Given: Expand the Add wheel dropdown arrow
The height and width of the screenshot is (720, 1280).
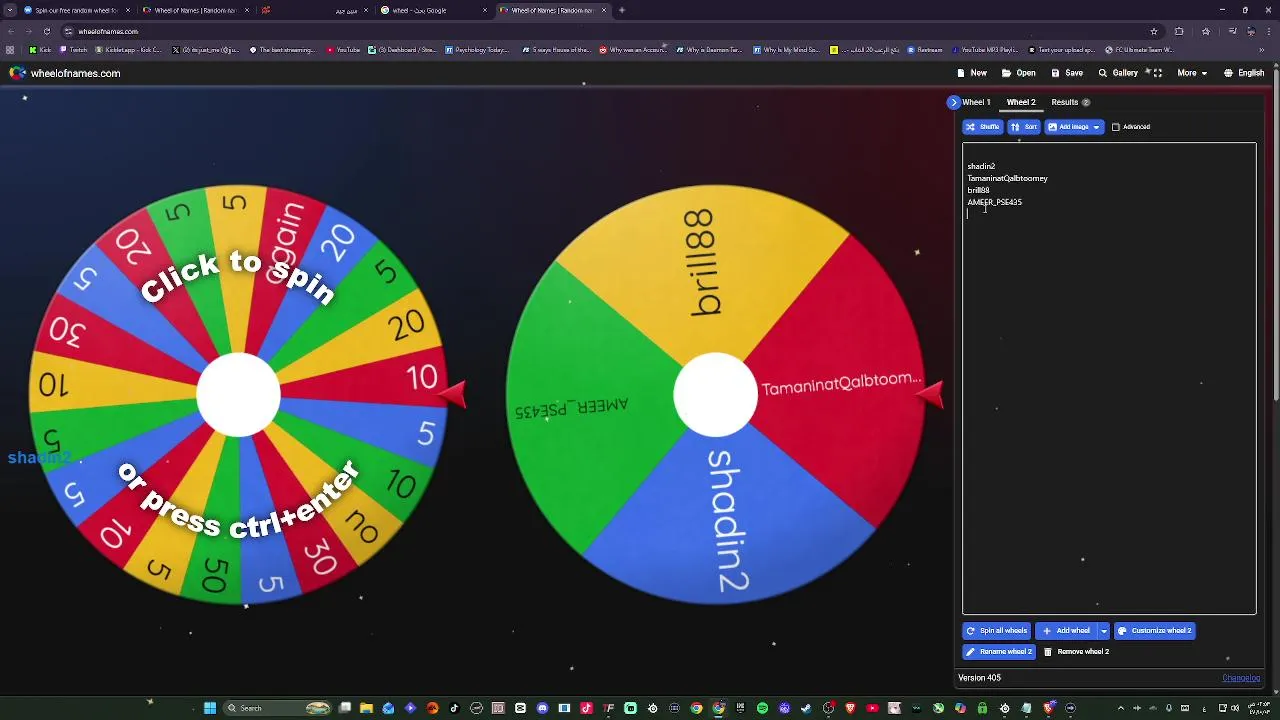Looking at the screenshot, I should pos(1104,631).
